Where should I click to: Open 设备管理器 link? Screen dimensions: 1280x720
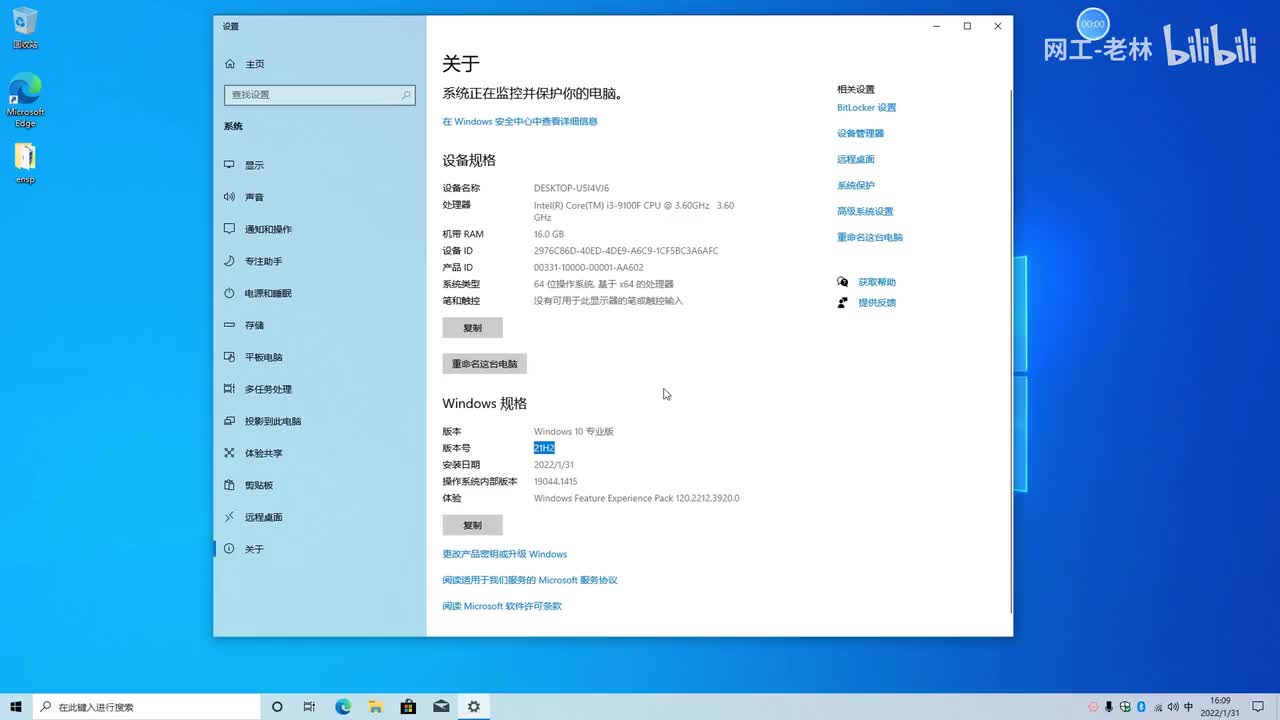point(861,134)
